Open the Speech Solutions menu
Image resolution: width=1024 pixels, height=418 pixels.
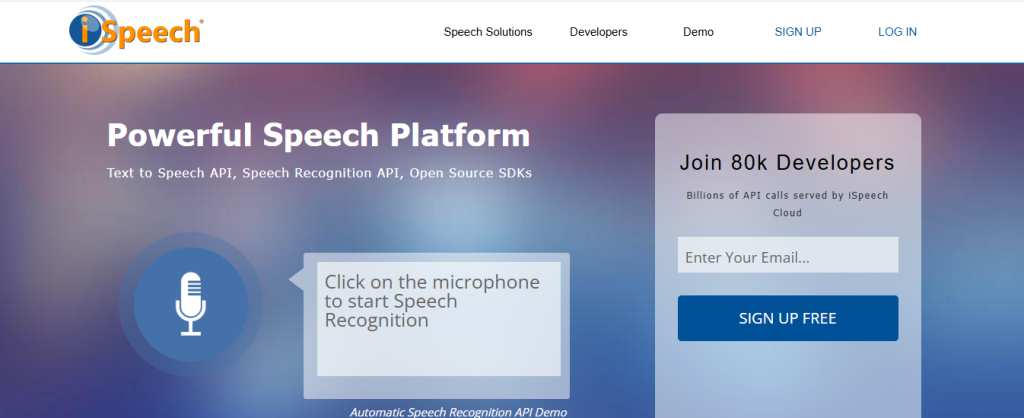pyautogui.click(x=488, y=32)
